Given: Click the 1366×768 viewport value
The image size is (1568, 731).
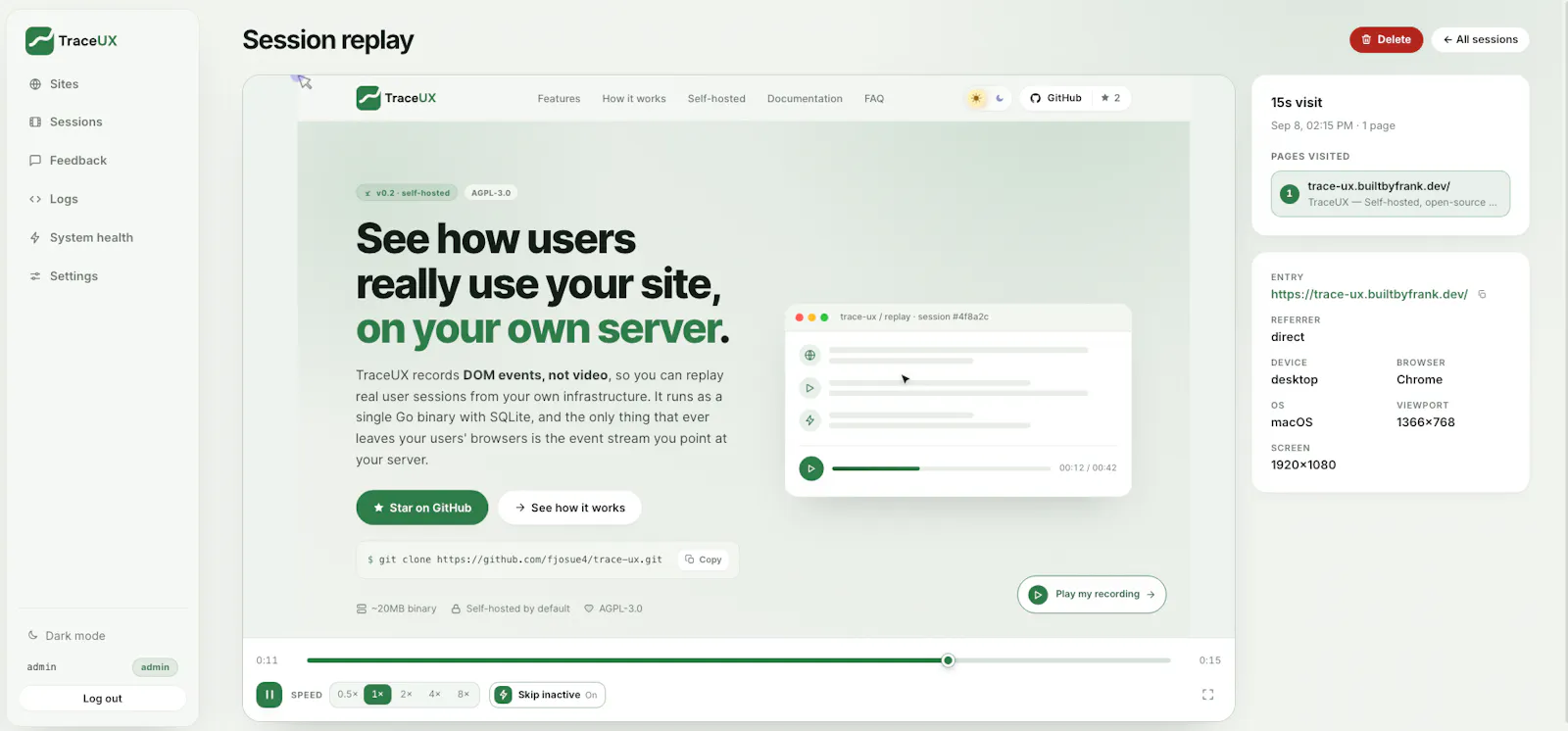Looking at the screenshot, I should click(1425, 422).
